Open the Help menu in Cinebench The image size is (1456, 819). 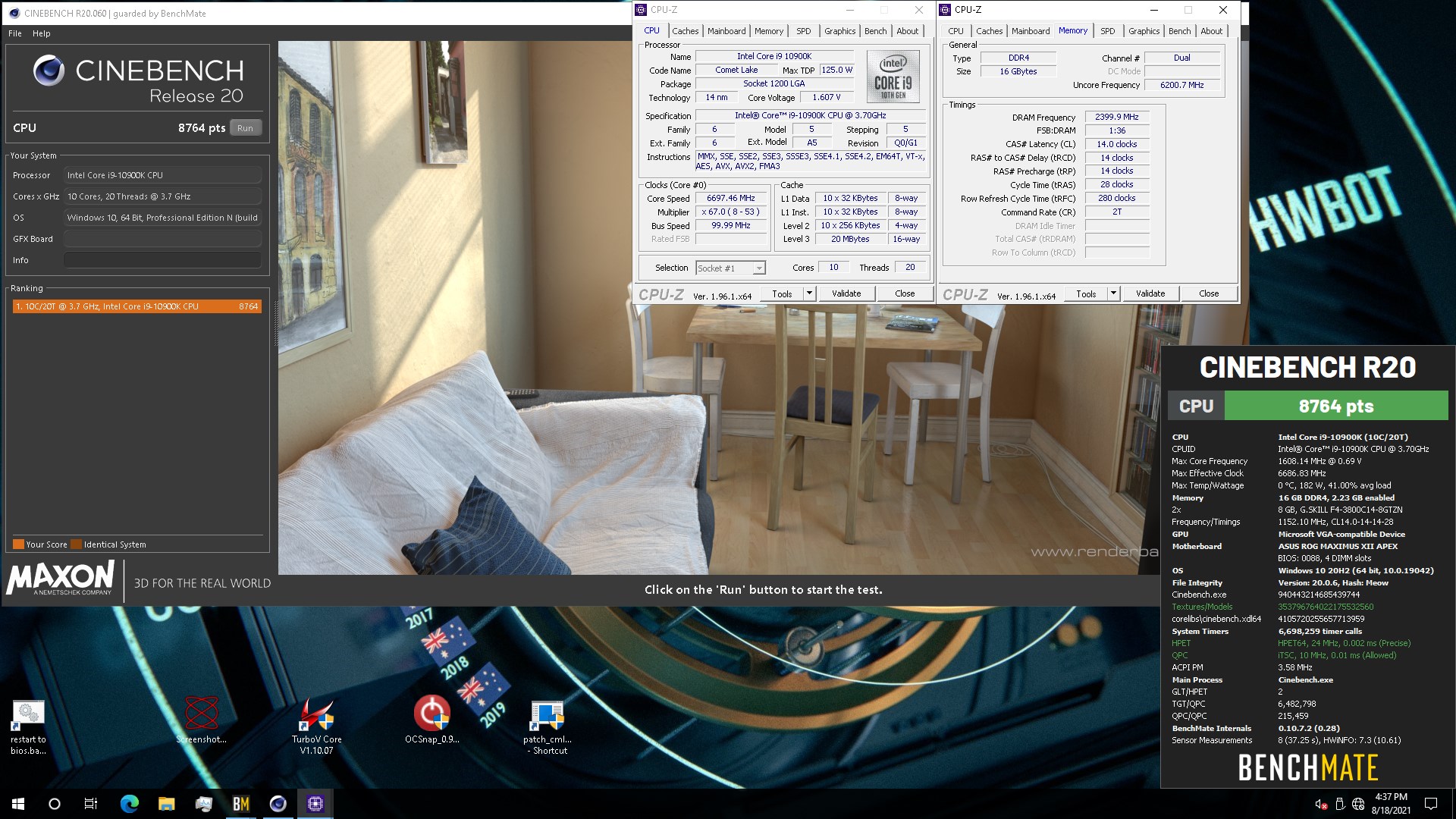coord(42,33)
